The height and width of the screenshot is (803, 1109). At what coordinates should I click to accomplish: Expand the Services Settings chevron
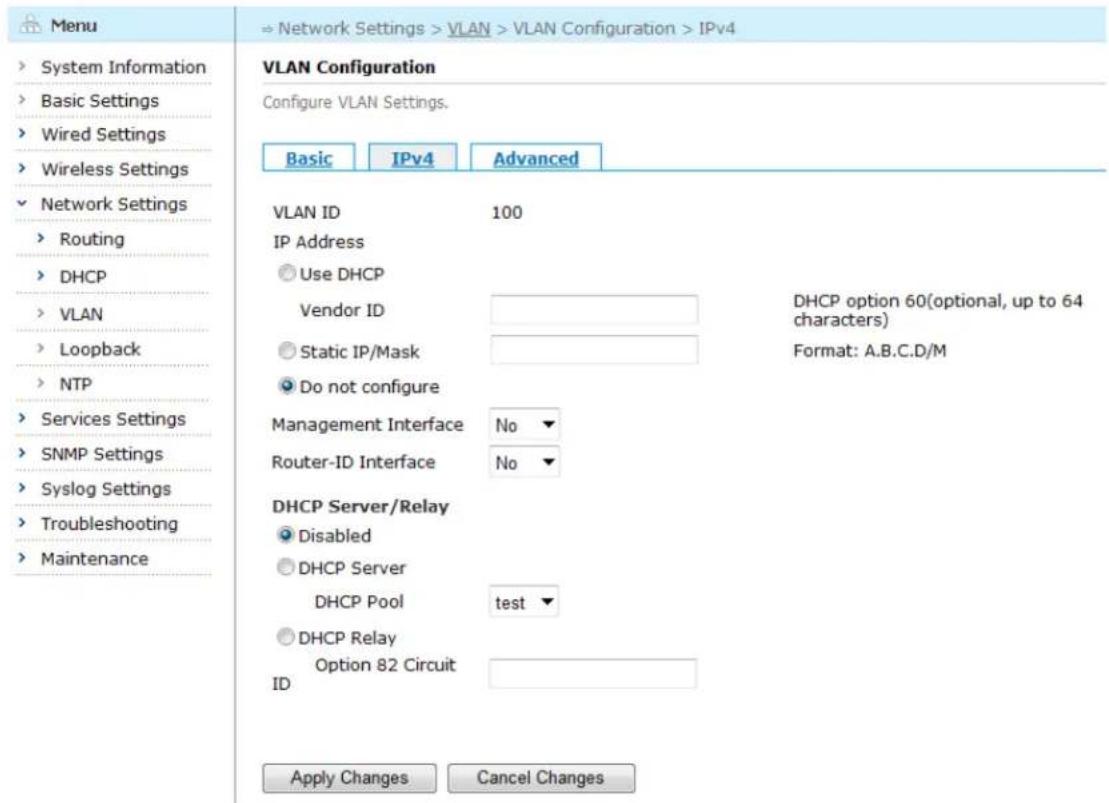coord(22,418)
